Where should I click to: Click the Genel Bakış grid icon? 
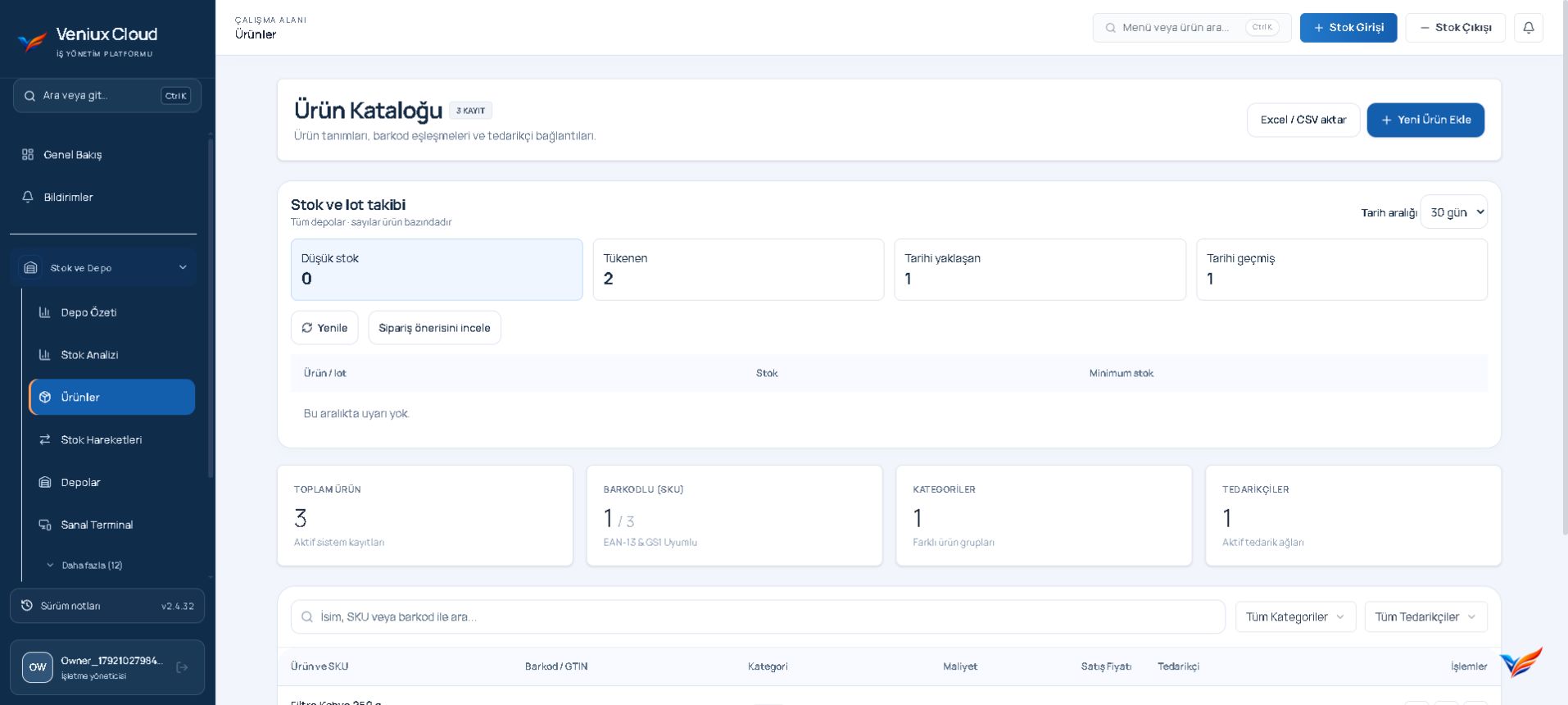[28, 155]
